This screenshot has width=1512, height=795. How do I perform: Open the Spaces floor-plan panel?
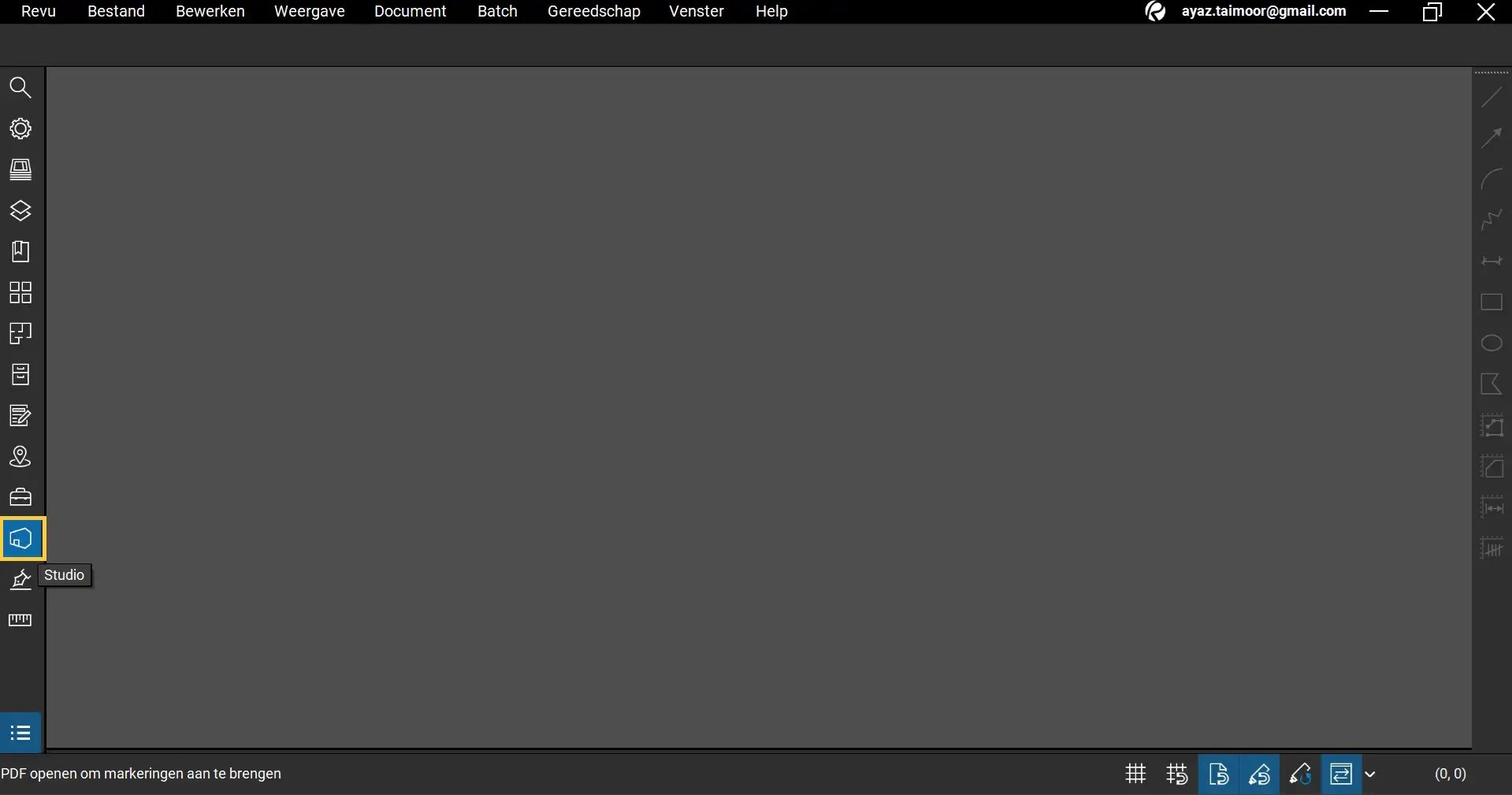(x=20, y=333)
